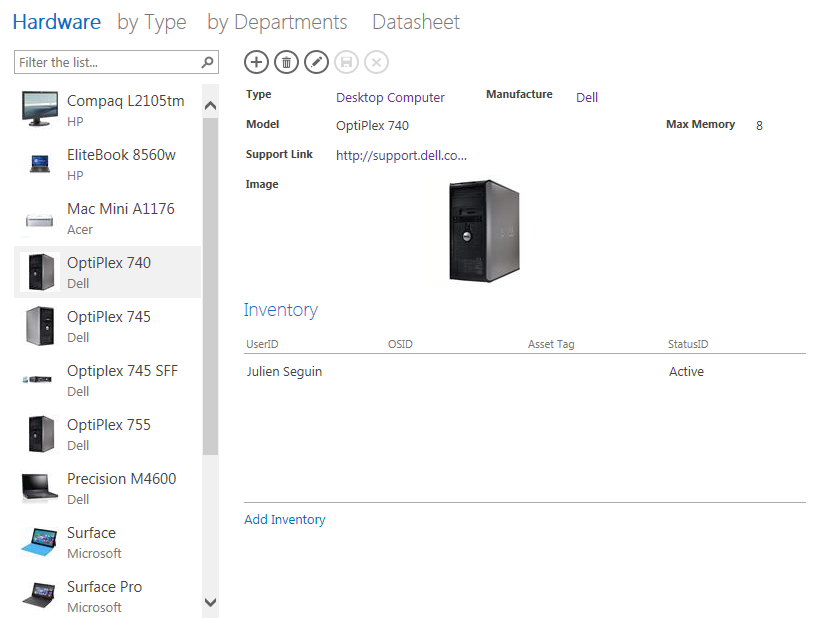823x618 pixels.
Task: Open the support.dell.com support link
Action: (x=402, y=155)
